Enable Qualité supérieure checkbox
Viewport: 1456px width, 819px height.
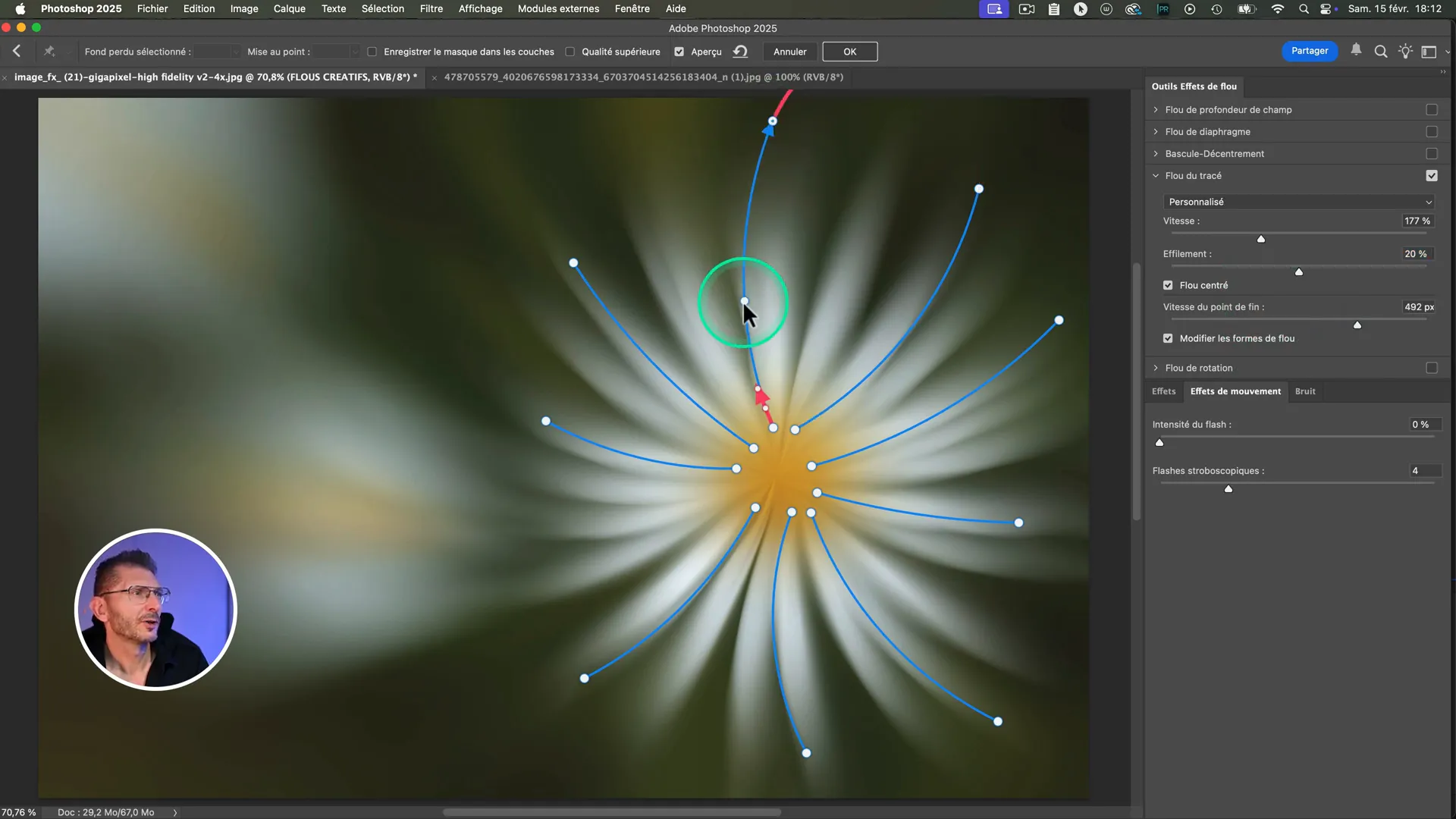point(570,52)
